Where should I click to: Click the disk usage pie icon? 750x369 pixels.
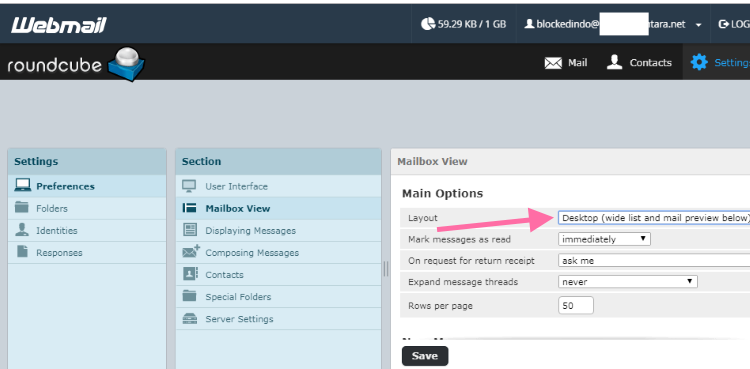pyautogui.click(x=428, y=24)
